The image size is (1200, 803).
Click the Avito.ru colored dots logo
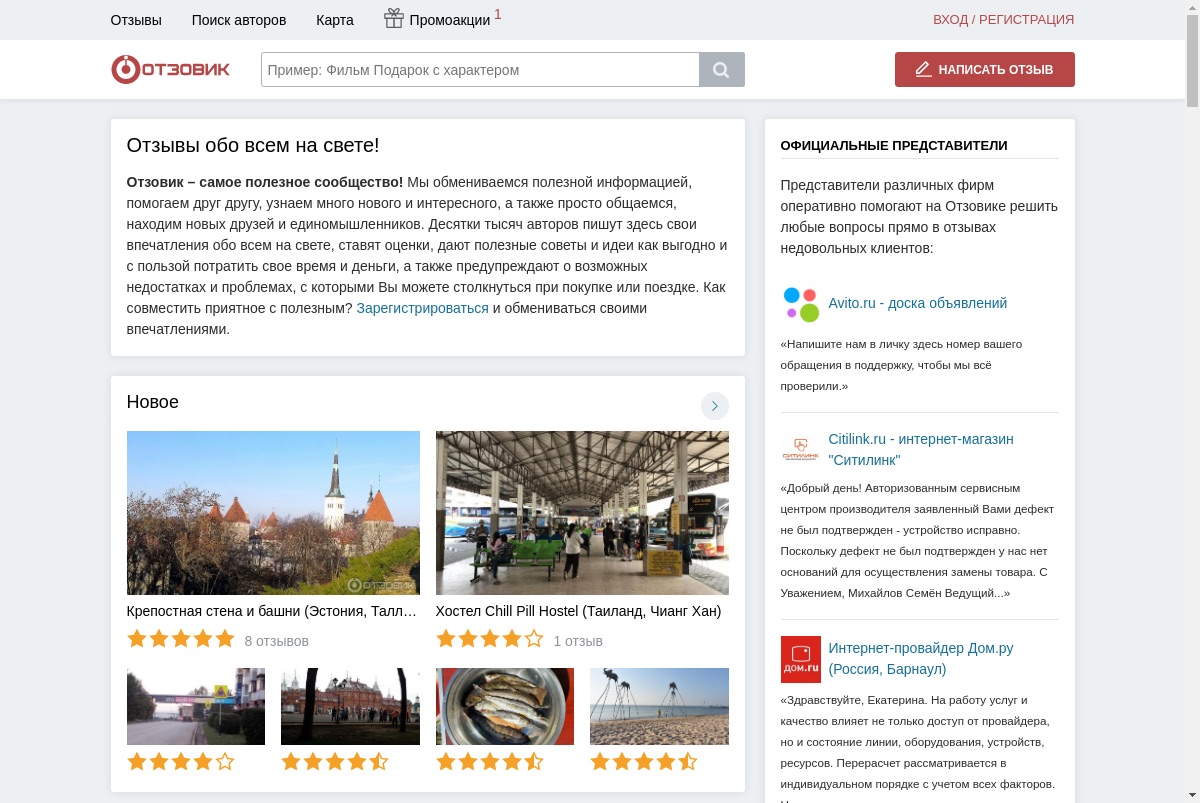pyautogui.click(x=801, y=304)
